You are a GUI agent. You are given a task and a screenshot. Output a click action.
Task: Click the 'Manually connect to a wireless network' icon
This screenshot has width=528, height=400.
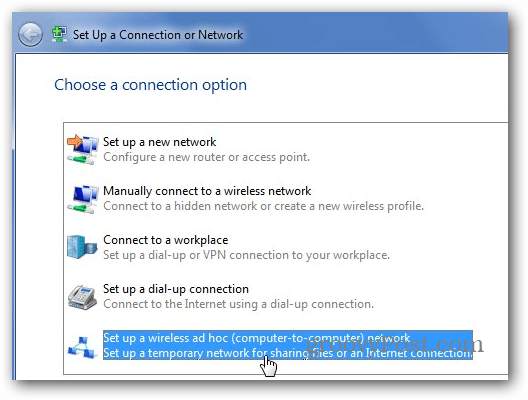pos(82,198)
